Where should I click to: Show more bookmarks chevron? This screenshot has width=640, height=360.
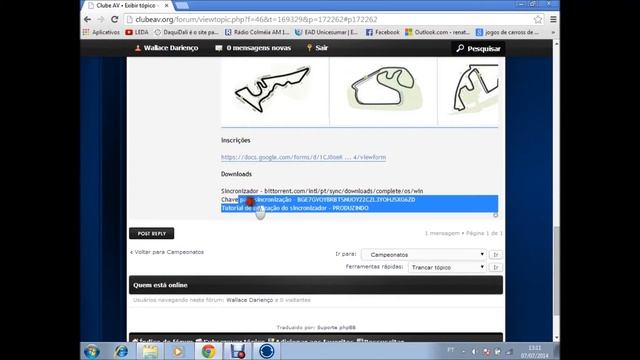click(x=553, y=32)
